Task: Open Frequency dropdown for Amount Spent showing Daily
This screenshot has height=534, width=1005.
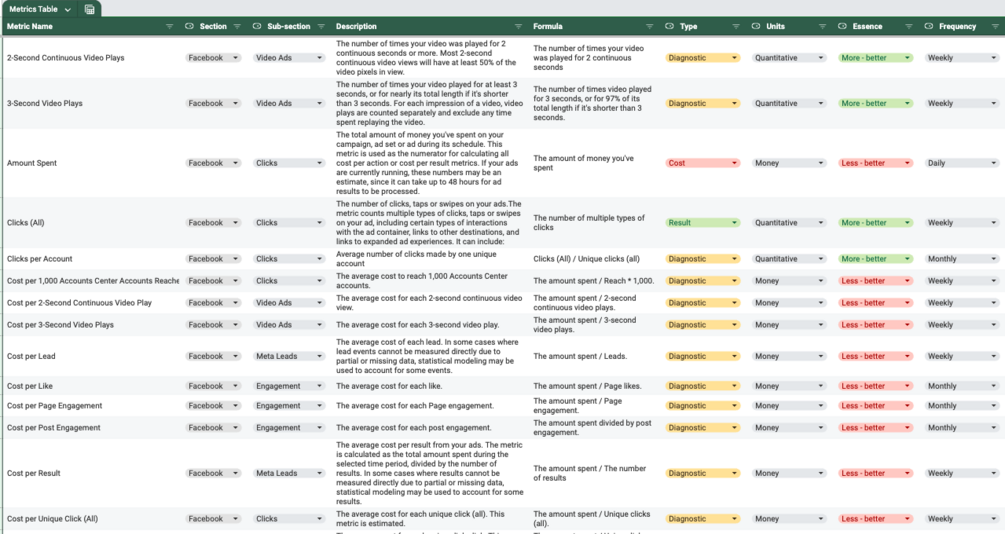Action: click(962, 163)
